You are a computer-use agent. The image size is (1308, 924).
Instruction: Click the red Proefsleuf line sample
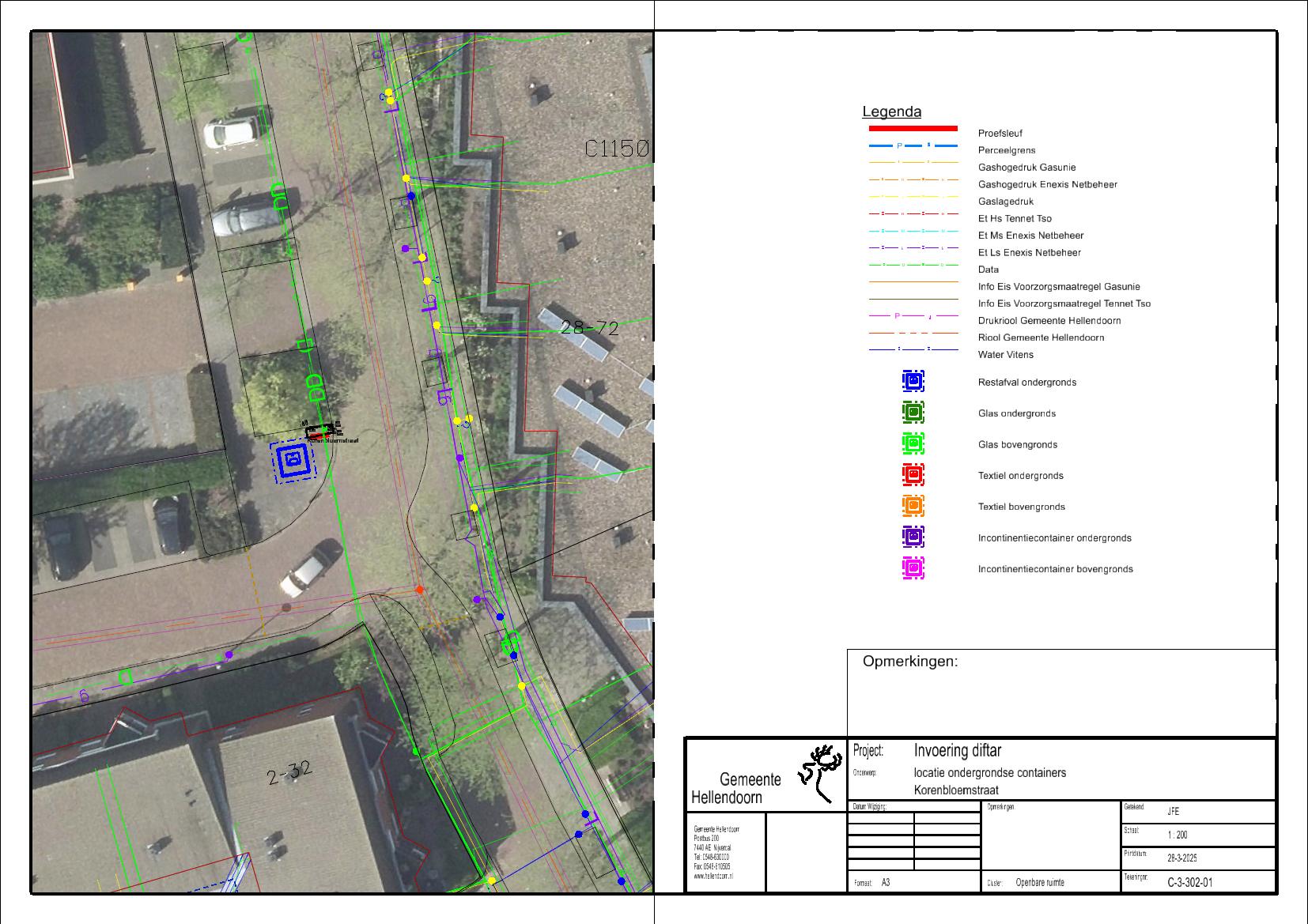(913, 128)
